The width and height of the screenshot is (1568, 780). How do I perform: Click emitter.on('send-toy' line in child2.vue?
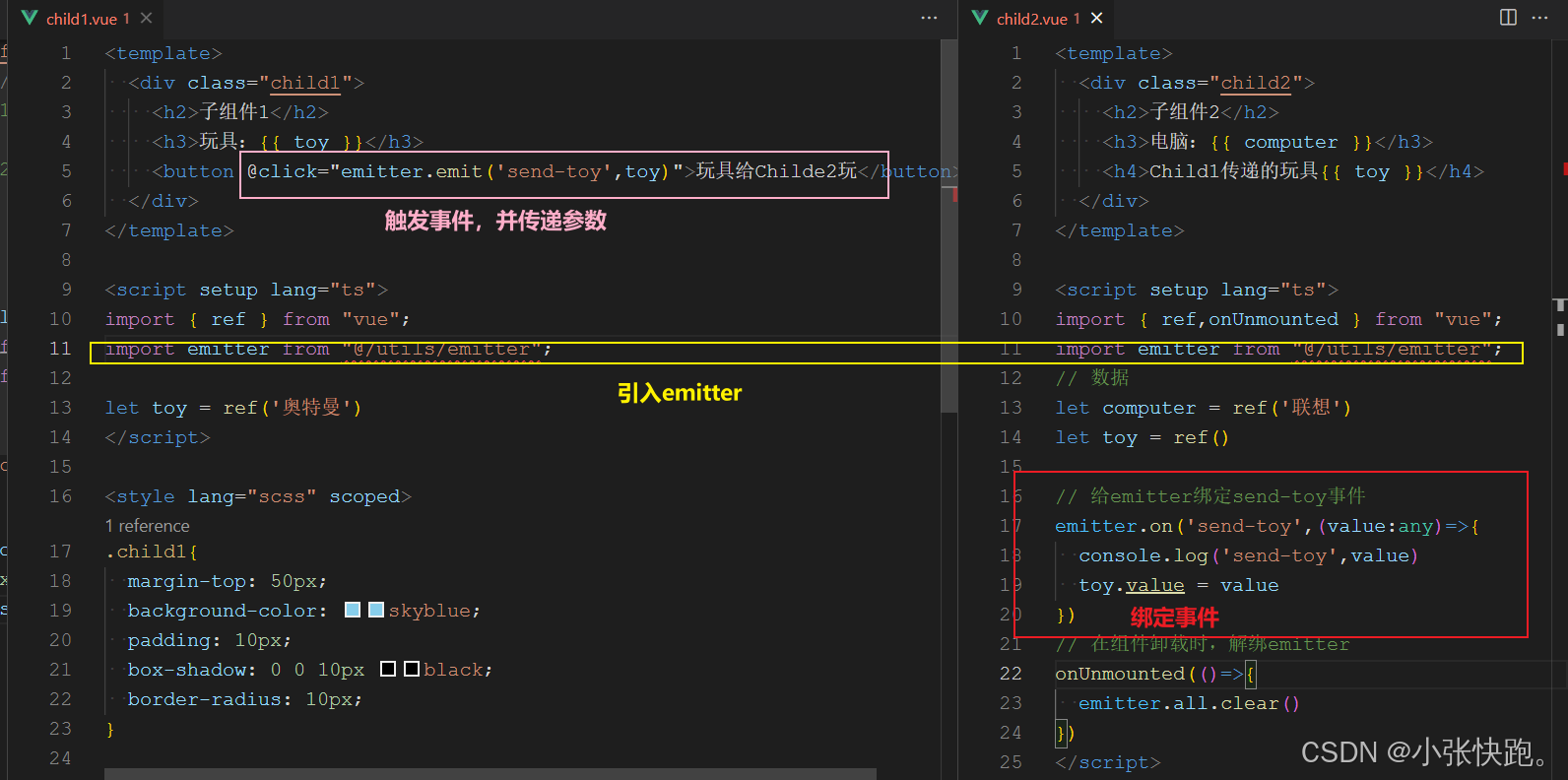click(x=1267, y=526)
